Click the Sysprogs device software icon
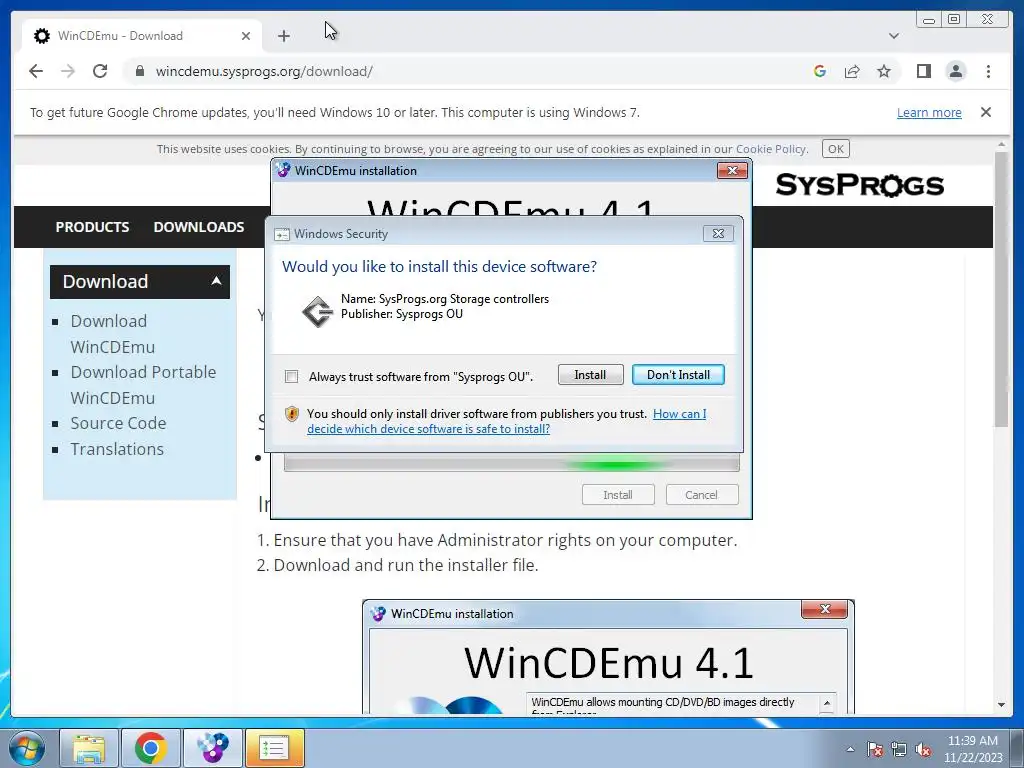The image size is (1024, 768). tap(317, 312)
